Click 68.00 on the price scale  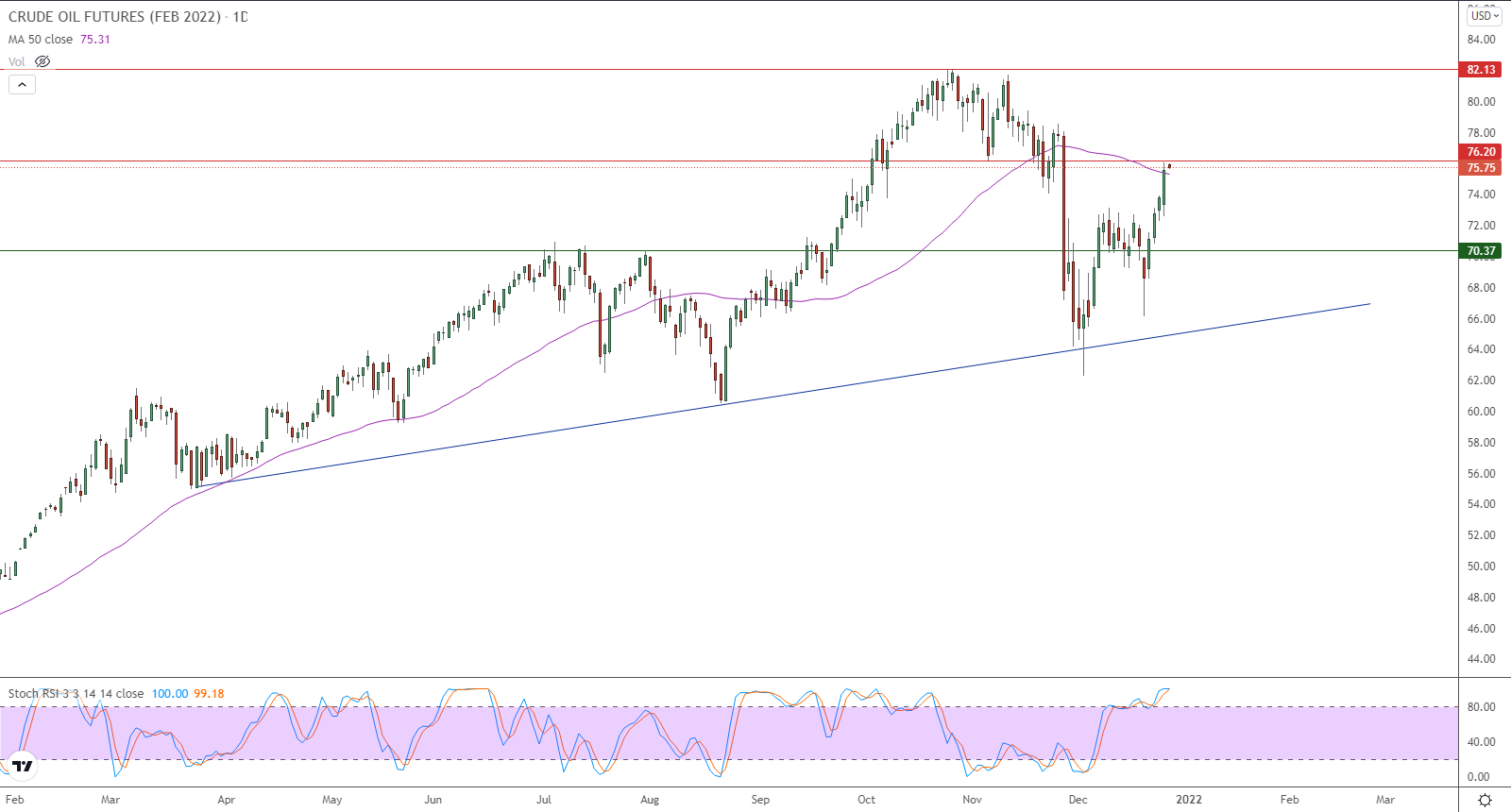point(1481,288)
